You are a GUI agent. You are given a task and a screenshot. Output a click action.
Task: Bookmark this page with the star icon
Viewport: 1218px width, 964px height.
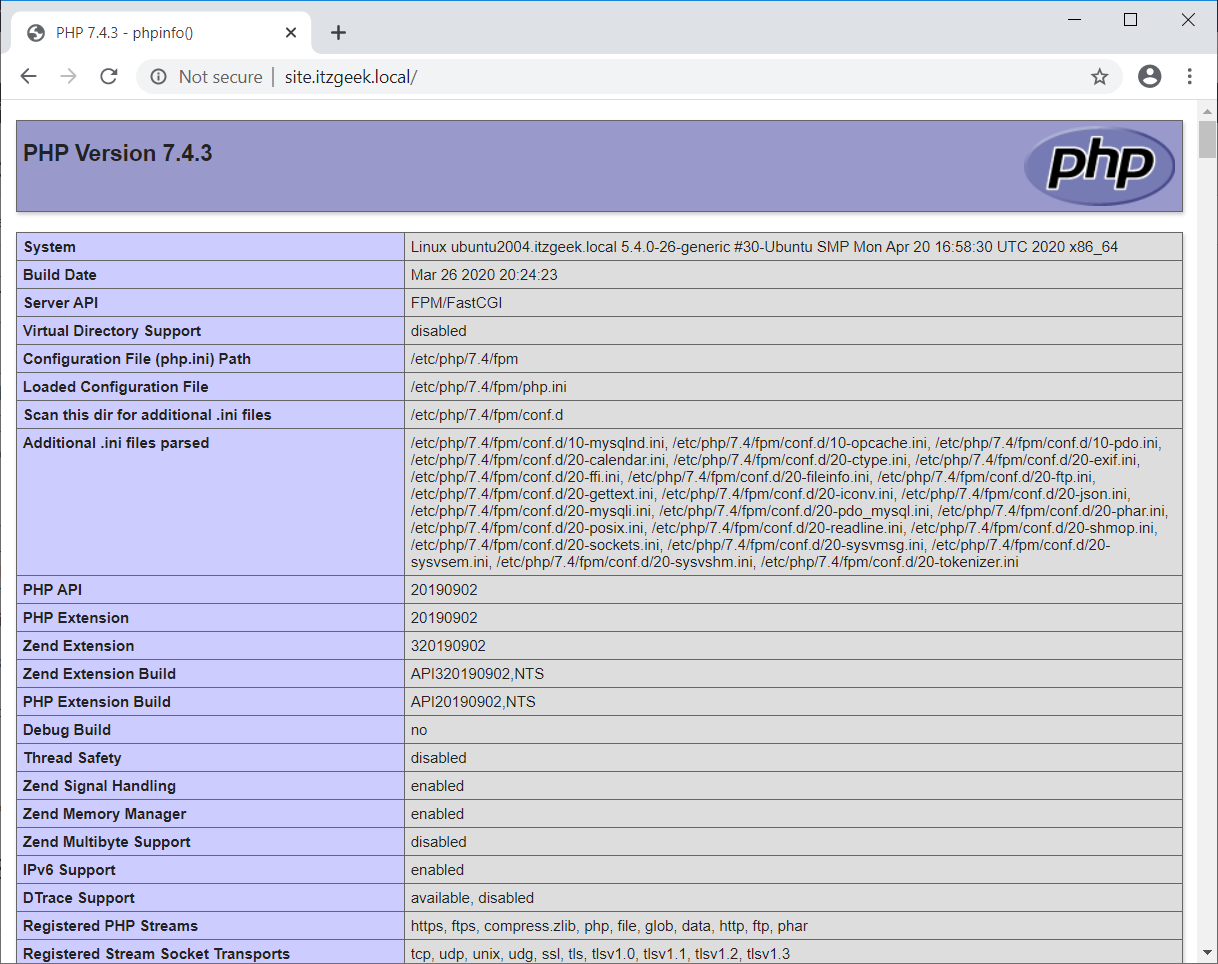click(x=1099, y=77)
